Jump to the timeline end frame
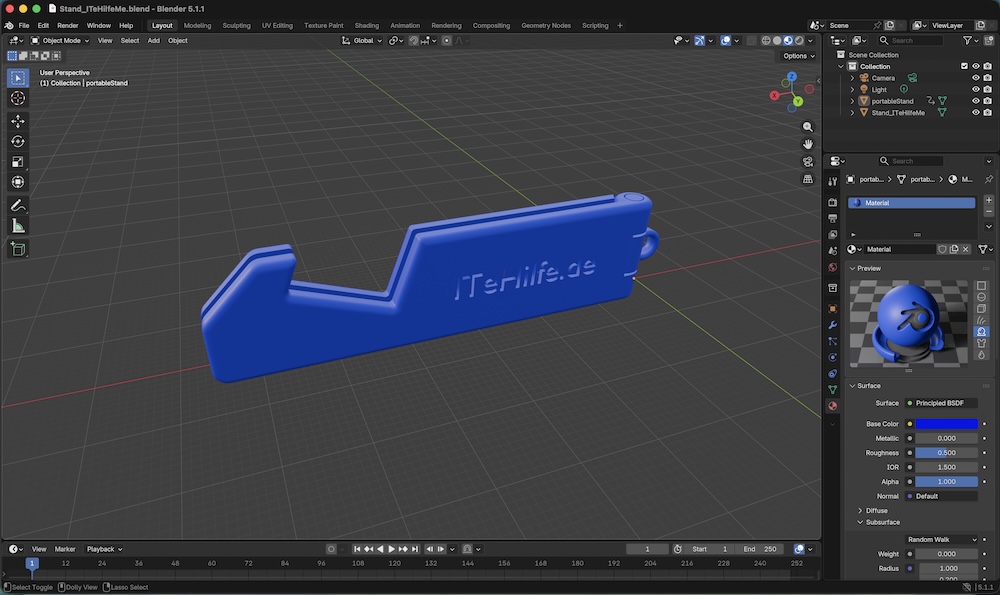This screenshot has height=595, width=1000. coord(415,549)
